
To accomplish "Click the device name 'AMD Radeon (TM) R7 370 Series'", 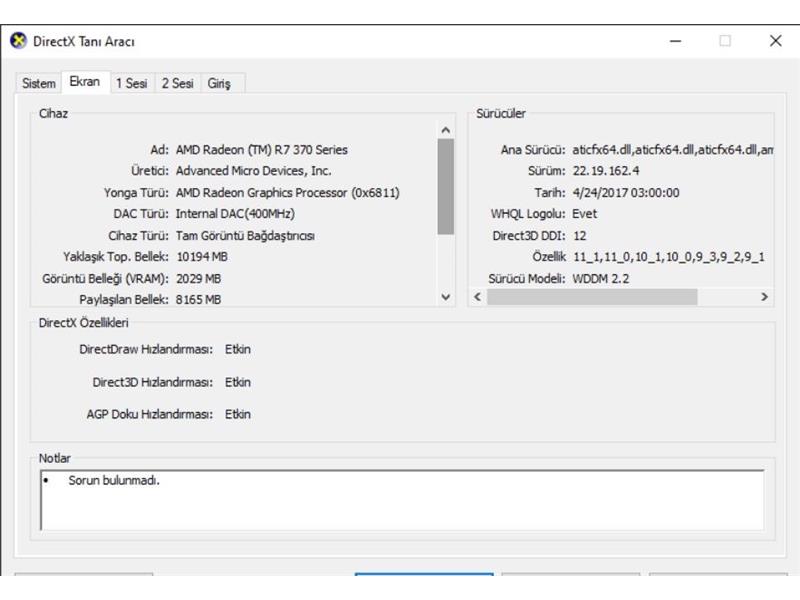I will click(x=262, y=150).
